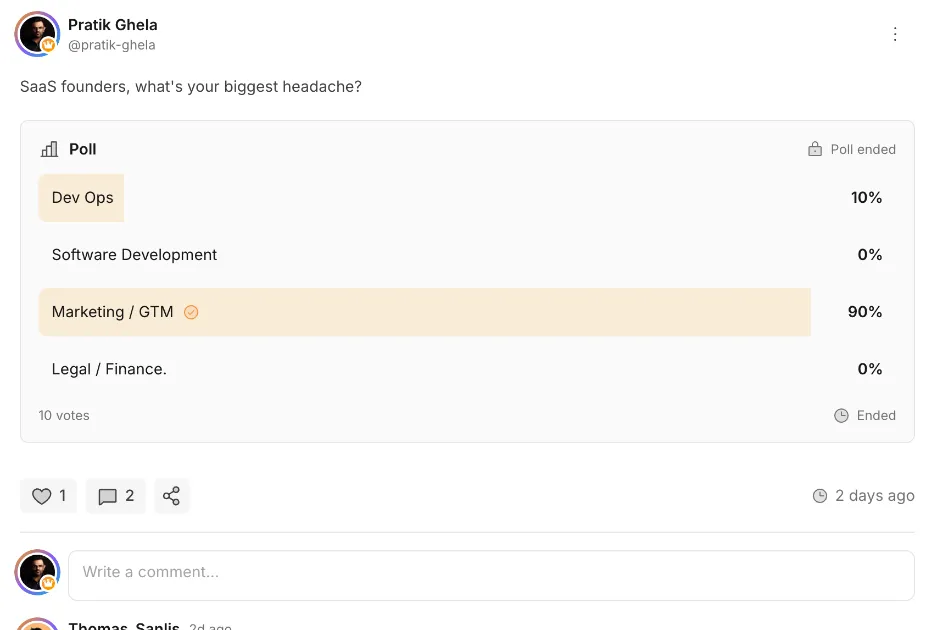Screen dimensions: 937x630
Task: Click the share post icon
Action: pyautogui.click(x=172, y=496)
